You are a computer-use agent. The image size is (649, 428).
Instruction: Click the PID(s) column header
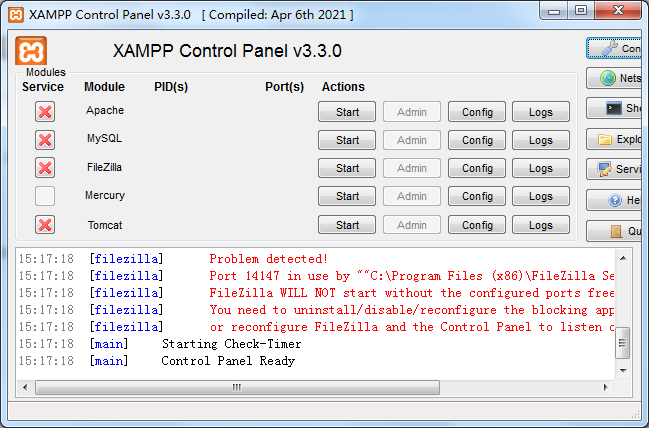click(x=171, y=87)
